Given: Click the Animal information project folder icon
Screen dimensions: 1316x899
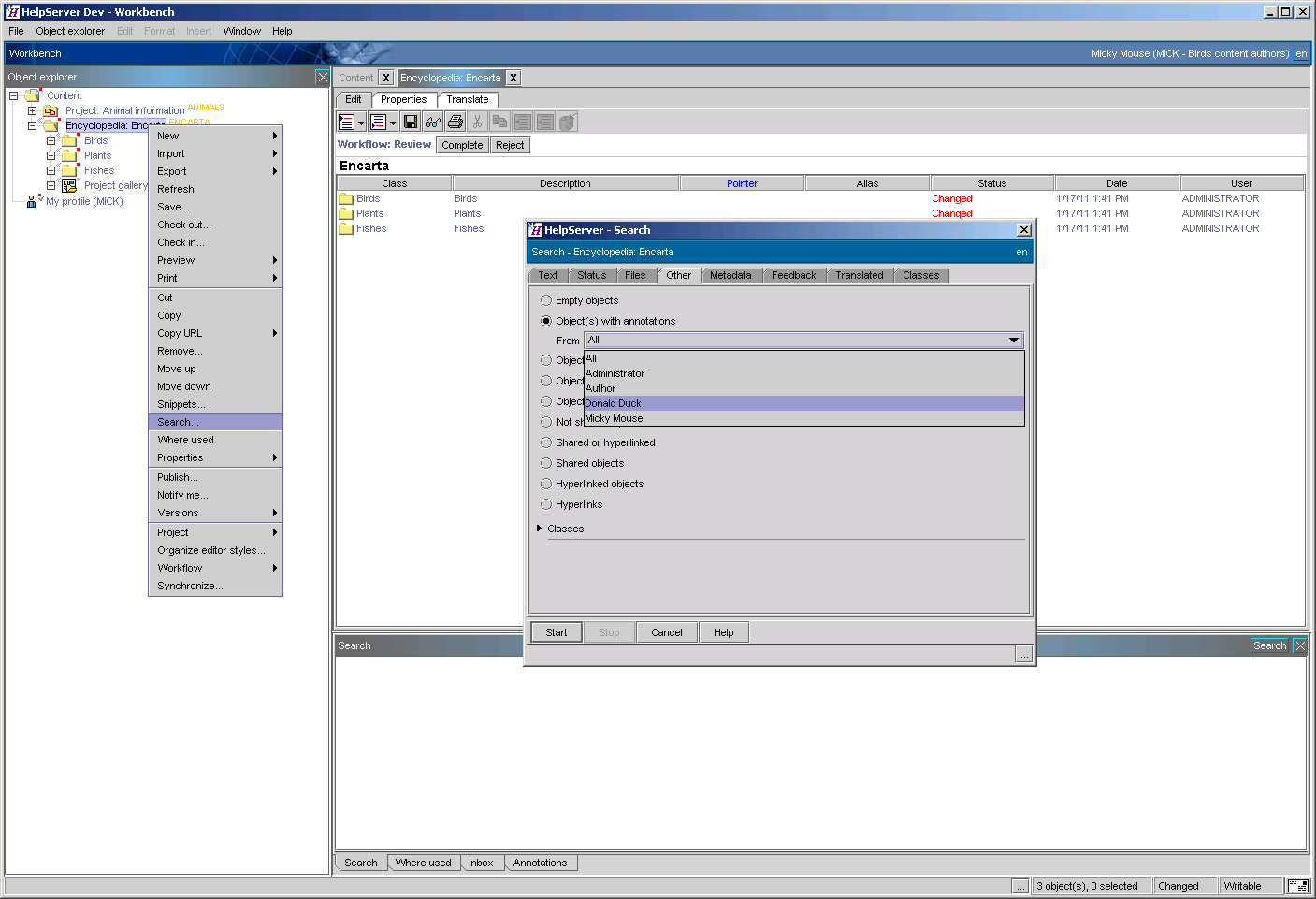Looking at the screenshot, I should [51, 110].
